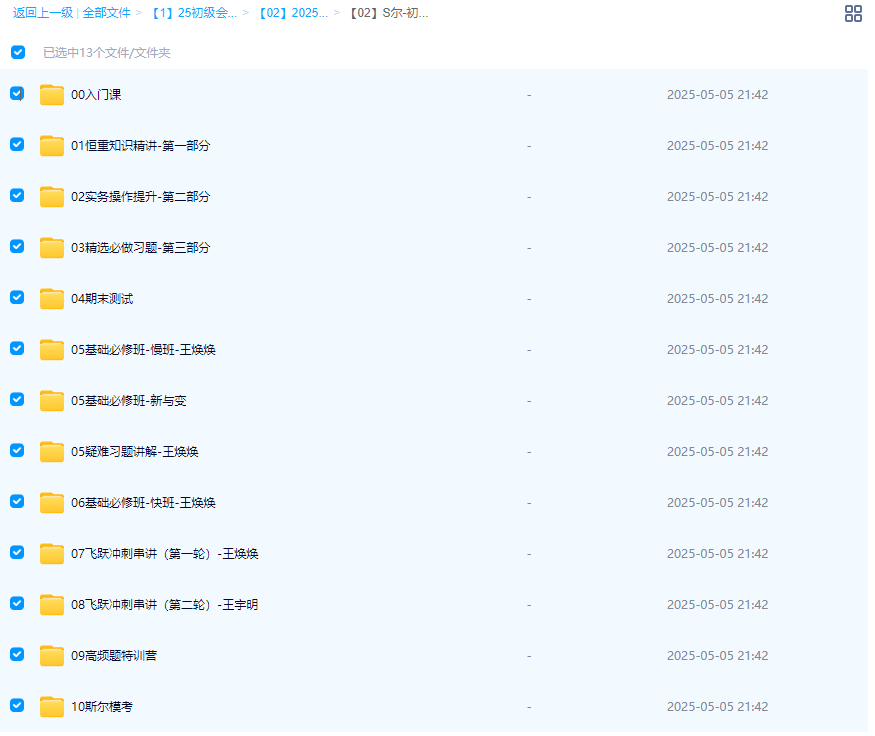875x736 pixels.
Task: Open the 03精选必做习题-第三部分 folder icon
Action: tap(51, 248)
